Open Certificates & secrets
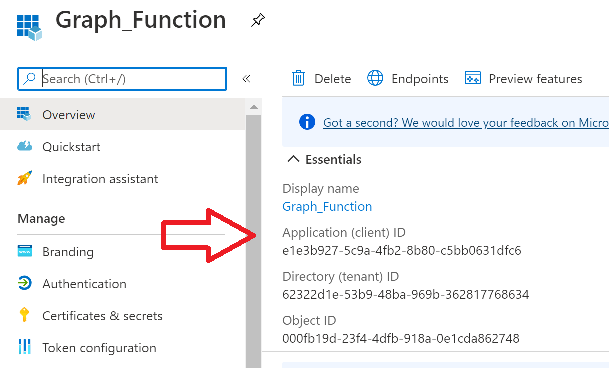609x368 pixels. point(102,316)
